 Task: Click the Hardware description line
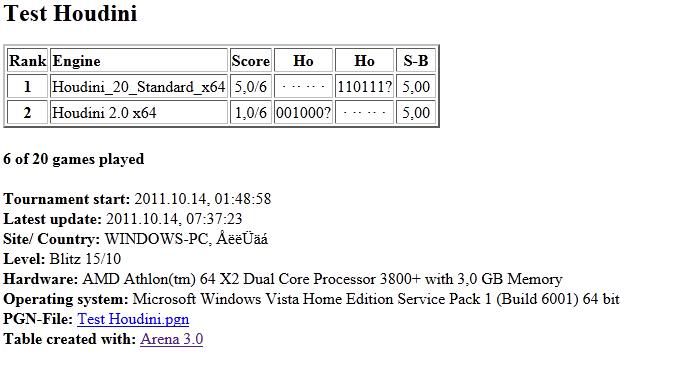283,279
